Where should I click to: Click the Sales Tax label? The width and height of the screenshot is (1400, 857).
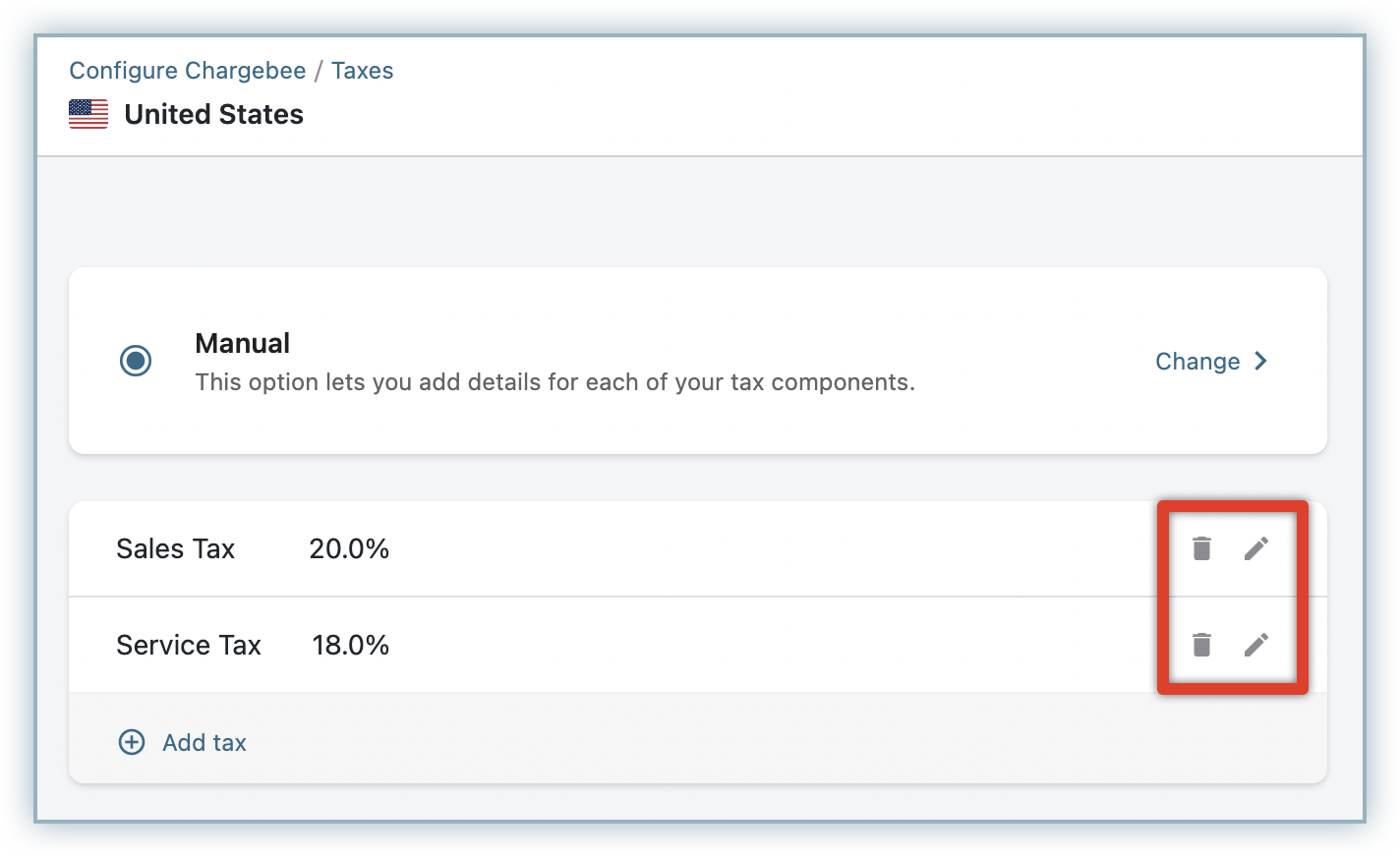[176, 548]
